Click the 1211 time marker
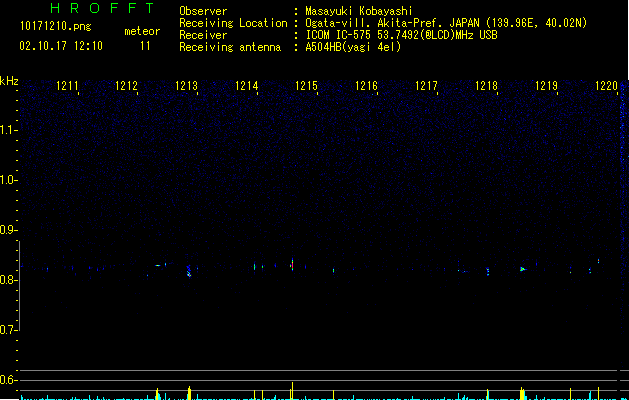Screen dimensions: 629x400 (x=67, y=86)
